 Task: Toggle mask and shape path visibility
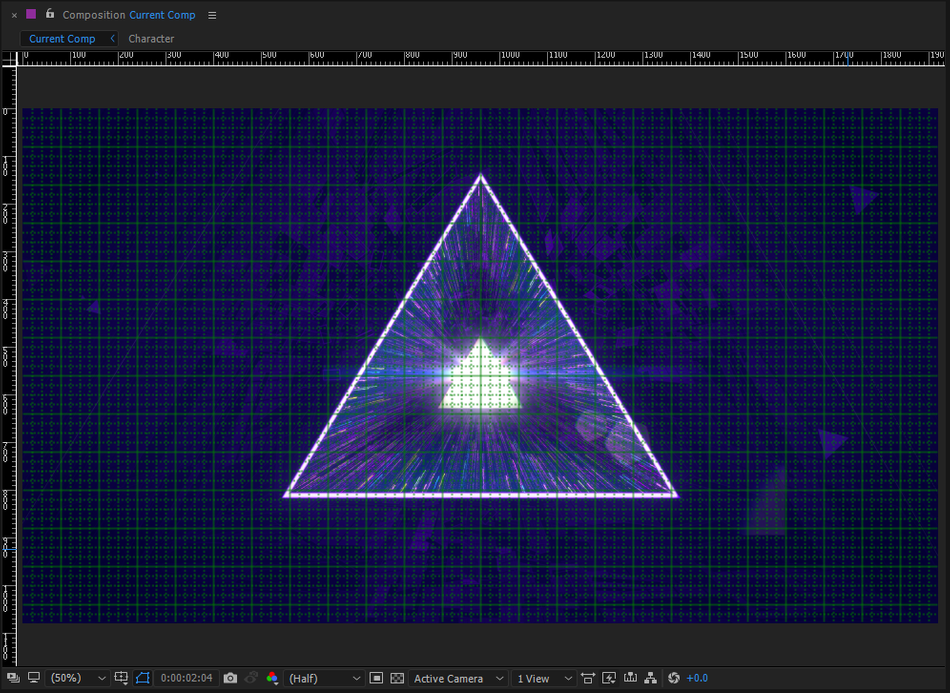[143, 677]
